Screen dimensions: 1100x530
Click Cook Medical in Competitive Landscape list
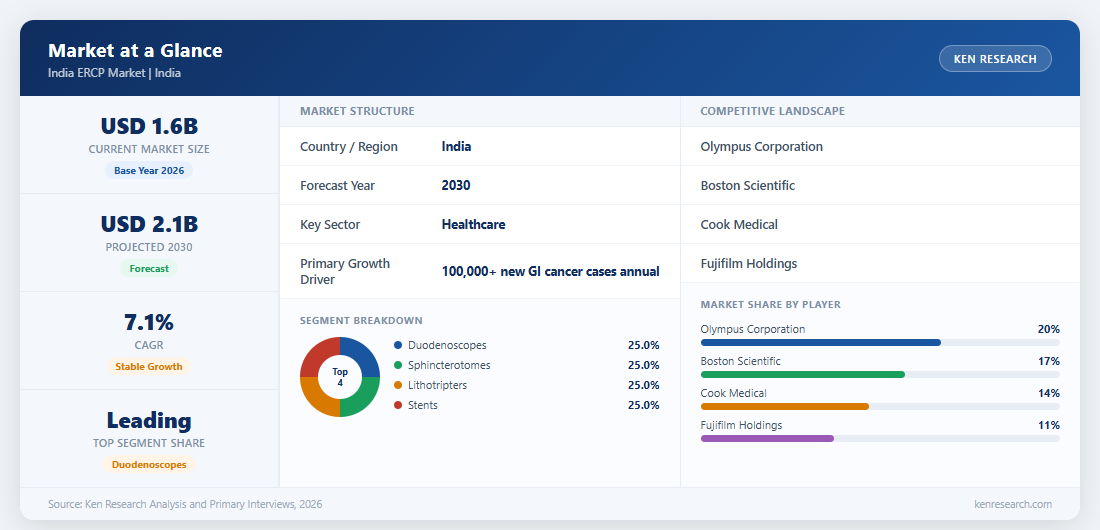(x=739, y=225)
